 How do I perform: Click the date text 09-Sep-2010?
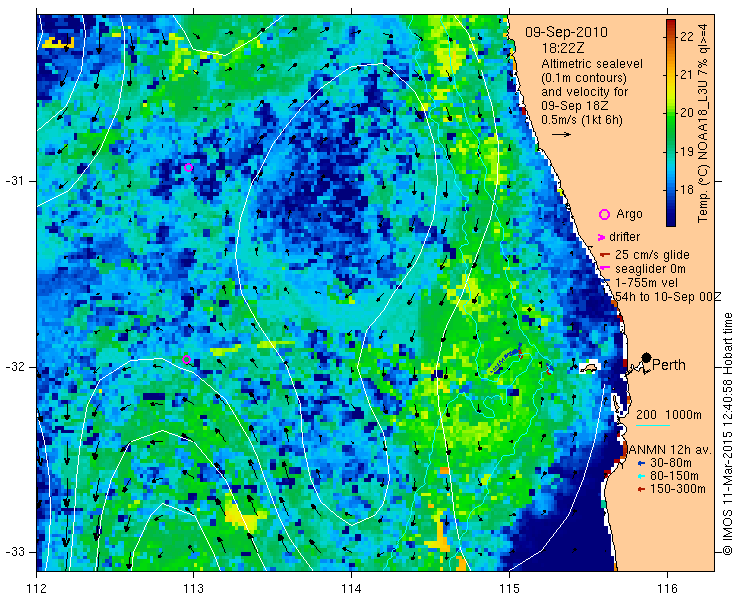(566, 32)
